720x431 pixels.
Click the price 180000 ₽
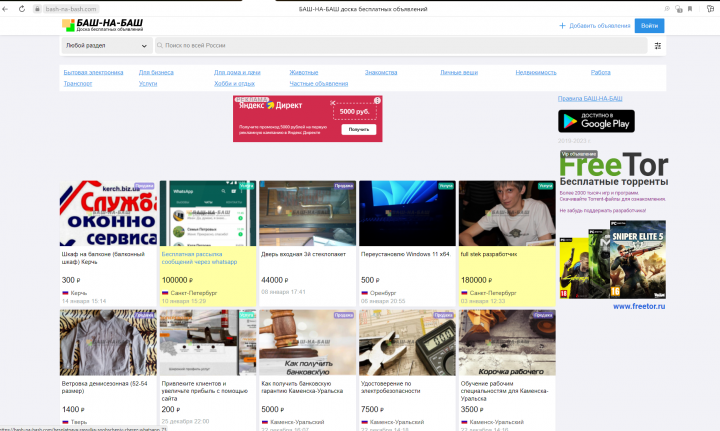click(477, 280)
